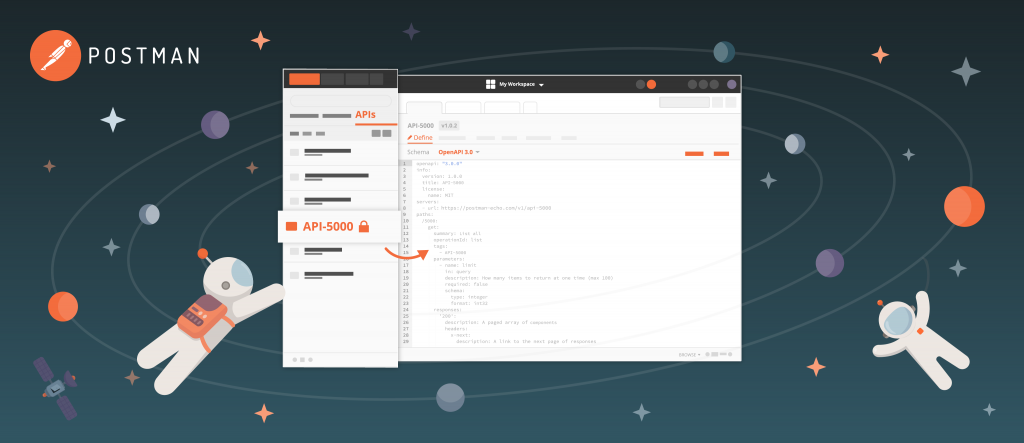Click the 'name: MIT' code line
The height and width of the screenshot is (443, 1024).
(440, 195)
